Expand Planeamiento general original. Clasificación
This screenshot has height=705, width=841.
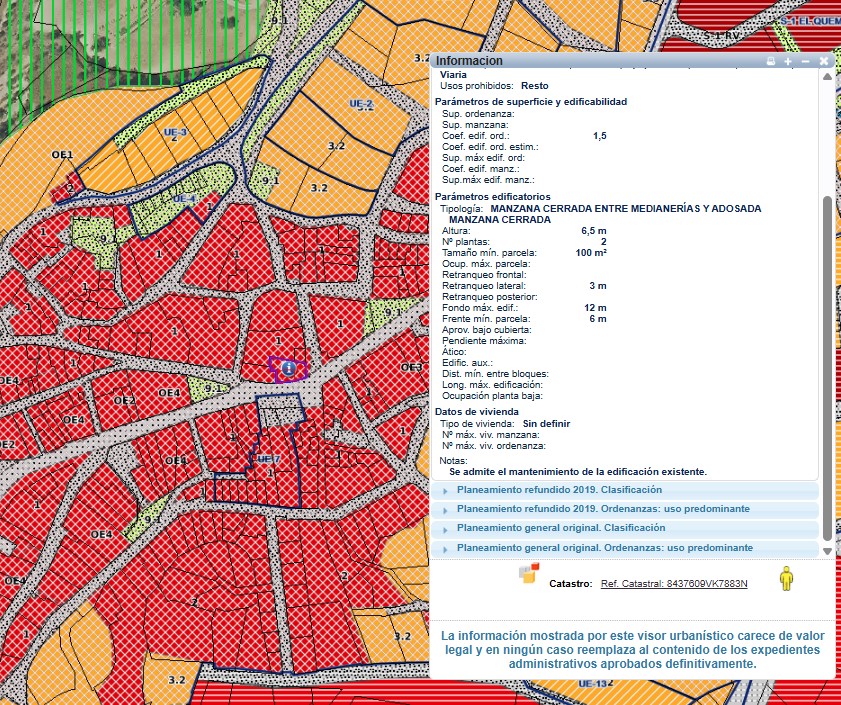tap(625, 528)
